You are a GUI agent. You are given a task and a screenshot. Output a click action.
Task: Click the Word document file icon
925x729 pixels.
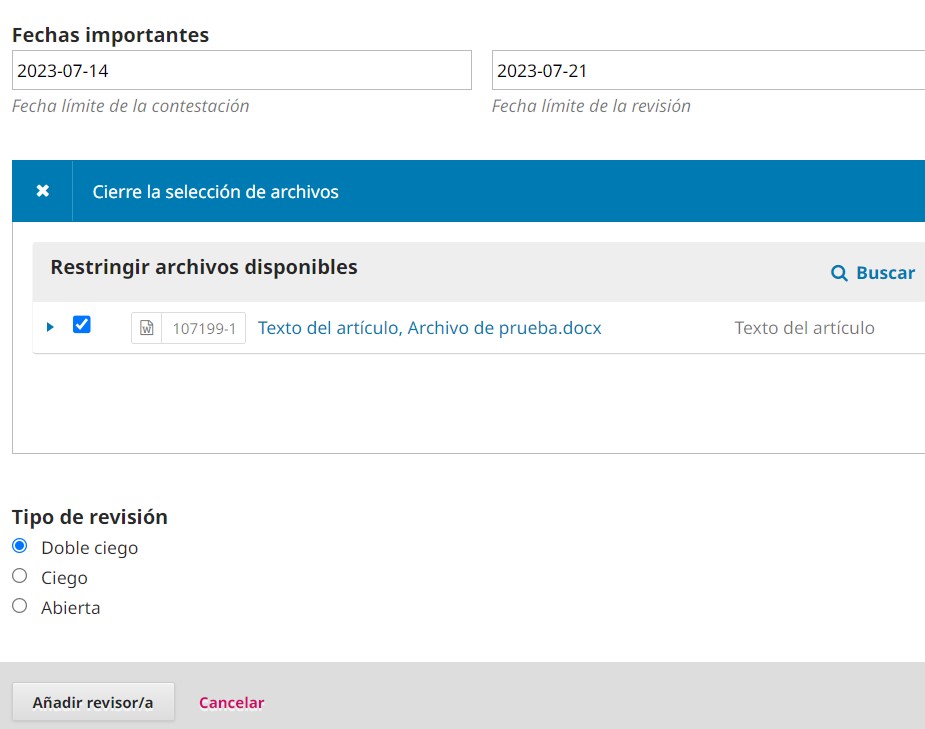pyautogui.click(x=146, y=328)
